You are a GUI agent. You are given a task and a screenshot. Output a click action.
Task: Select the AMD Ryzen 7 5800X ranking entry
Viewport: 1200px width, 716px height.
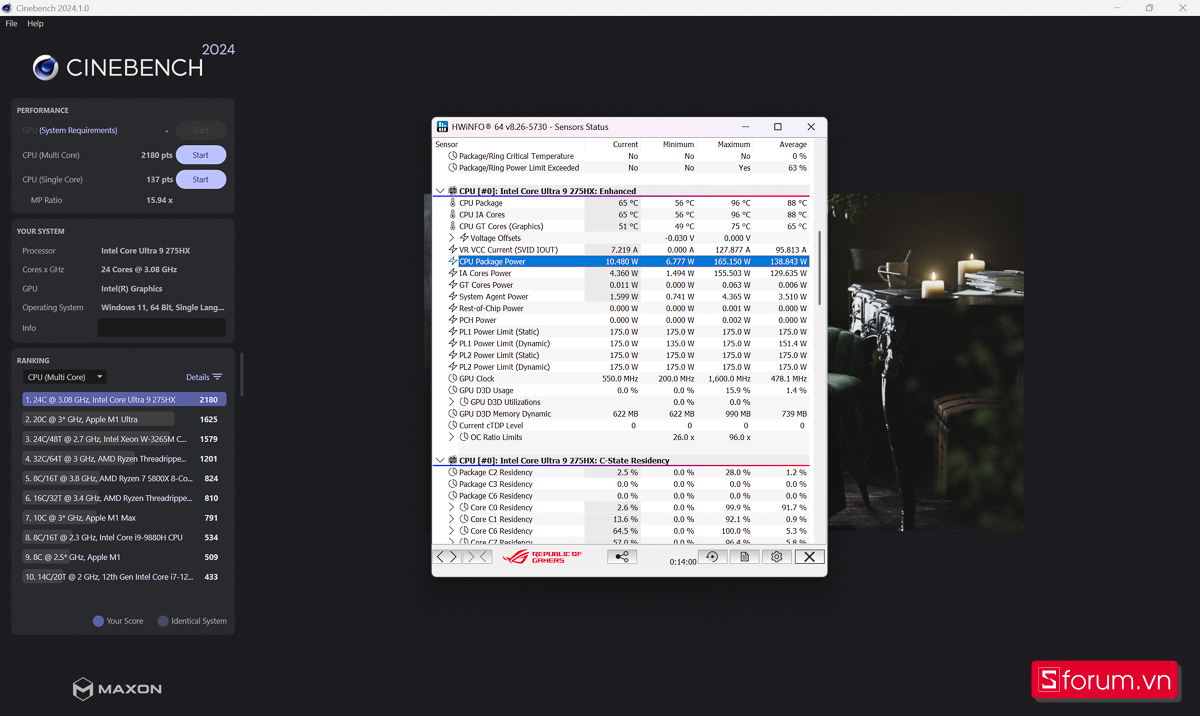(x=124, y=478)
